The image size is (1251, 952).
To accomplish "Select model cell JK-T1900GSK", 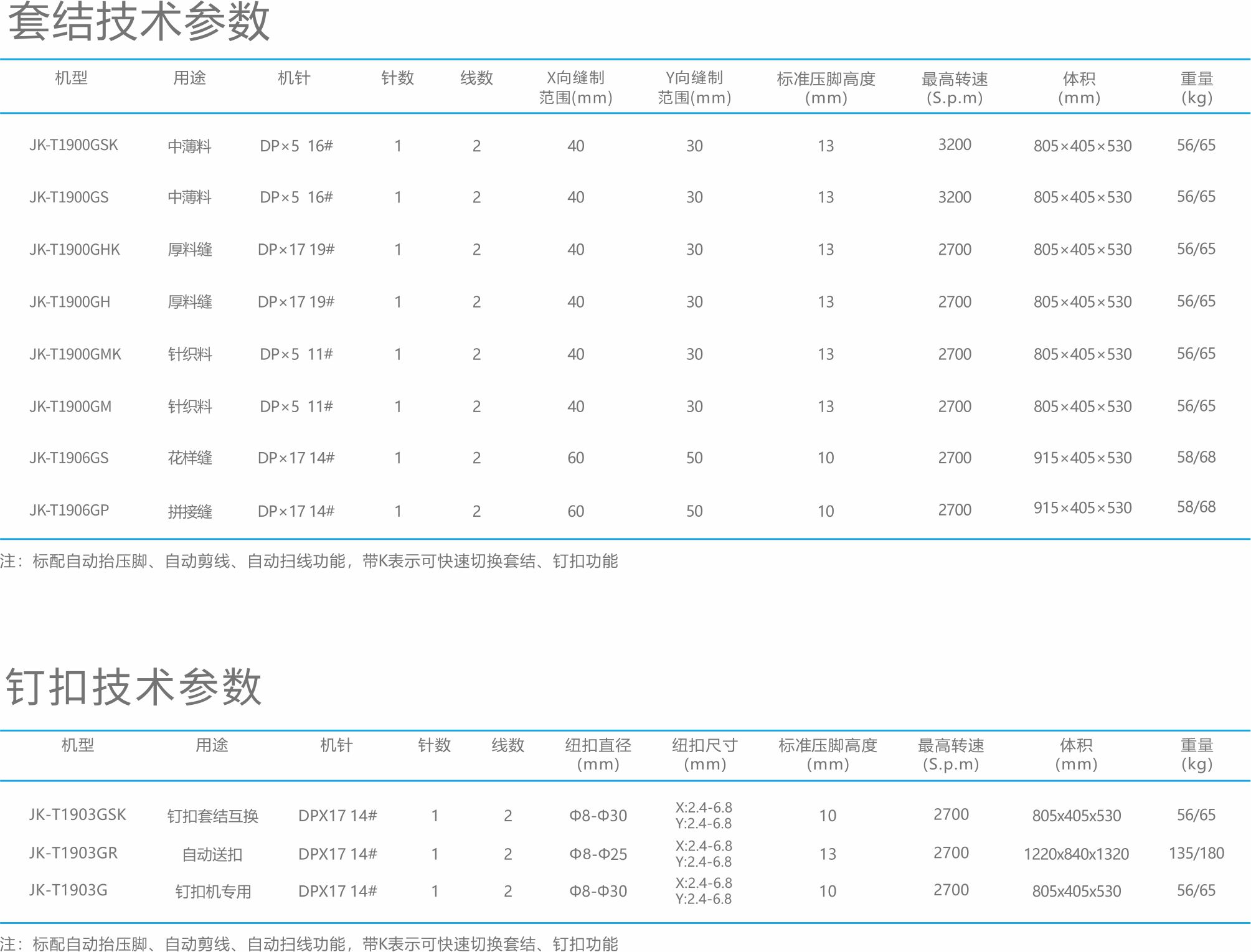I will (73, 145).
